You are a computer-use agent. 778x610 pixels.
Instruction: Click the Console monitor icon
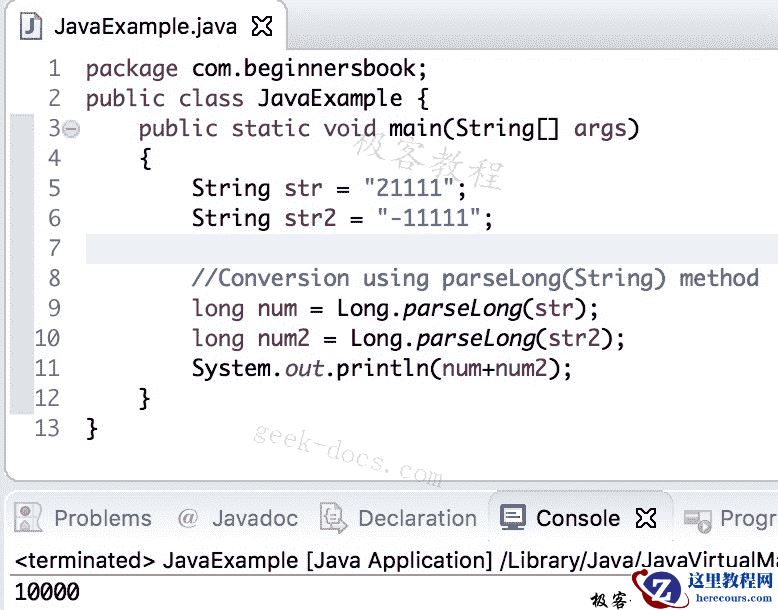[513, 517]
